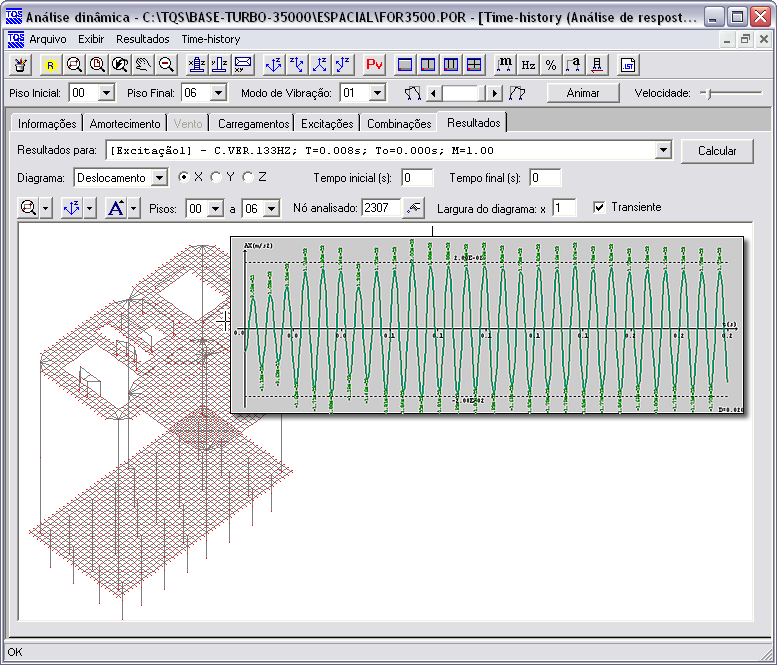This screenshot has height=665, width=777.
Task: Click the text size 'A' icon
Action: [x=114, y=208]
